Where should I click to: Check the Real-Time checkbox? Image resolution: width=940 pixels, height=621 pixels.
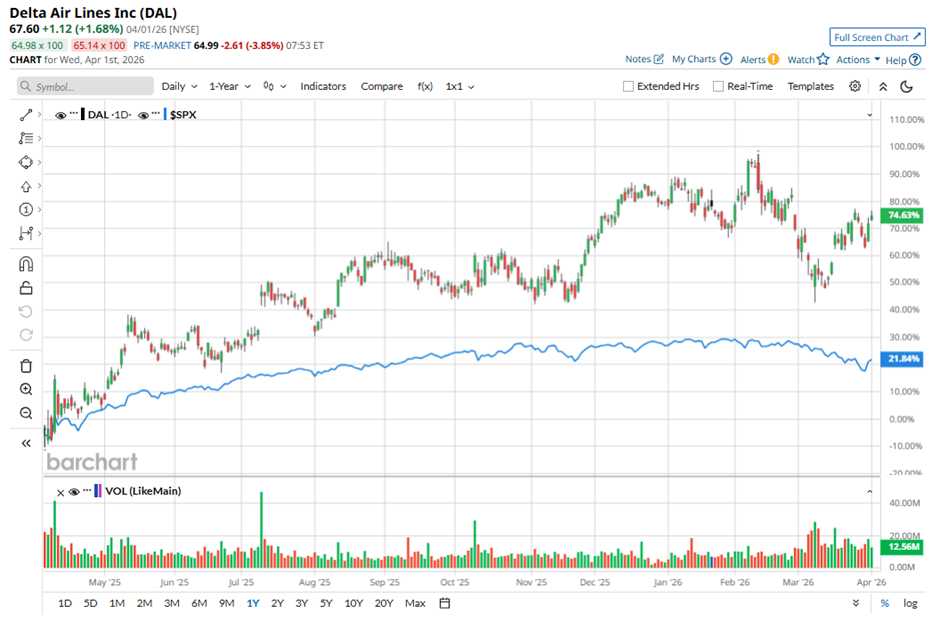point(718,86)
